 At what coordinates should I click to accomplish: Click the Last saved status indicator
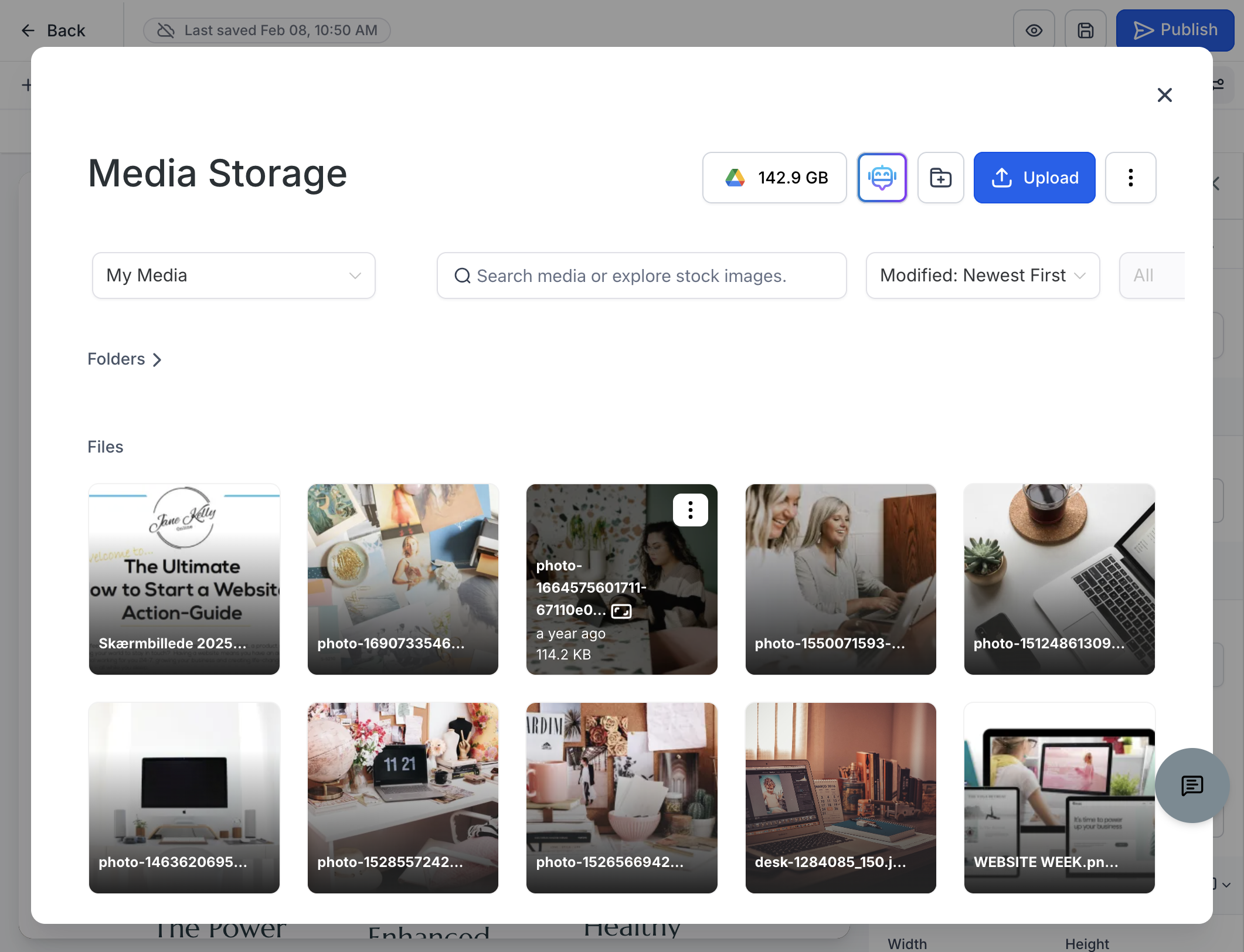pyautogui.click(x=267, y=30)
